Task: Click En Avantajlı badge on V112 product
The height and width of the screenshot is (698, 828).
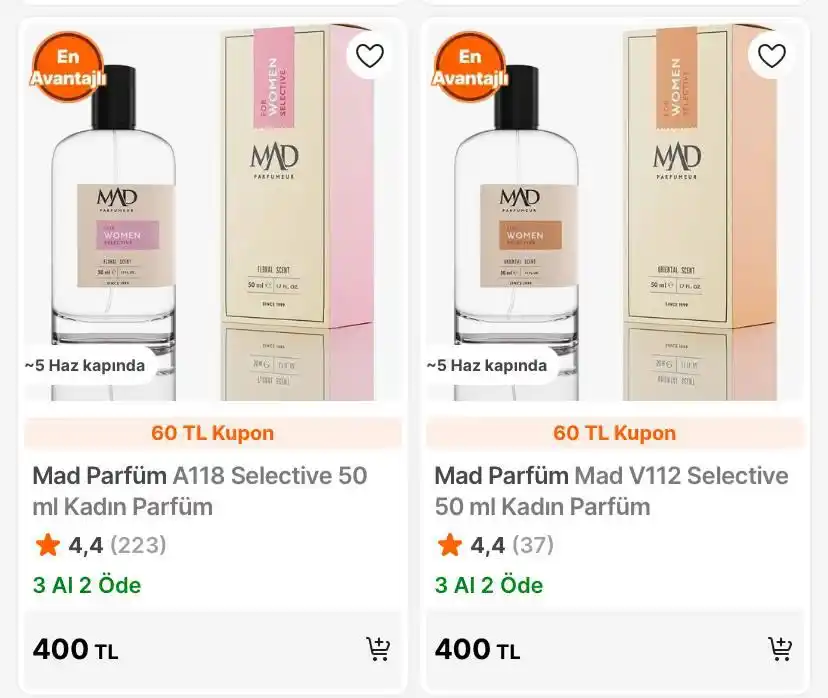Action: (x=469, y=67)
